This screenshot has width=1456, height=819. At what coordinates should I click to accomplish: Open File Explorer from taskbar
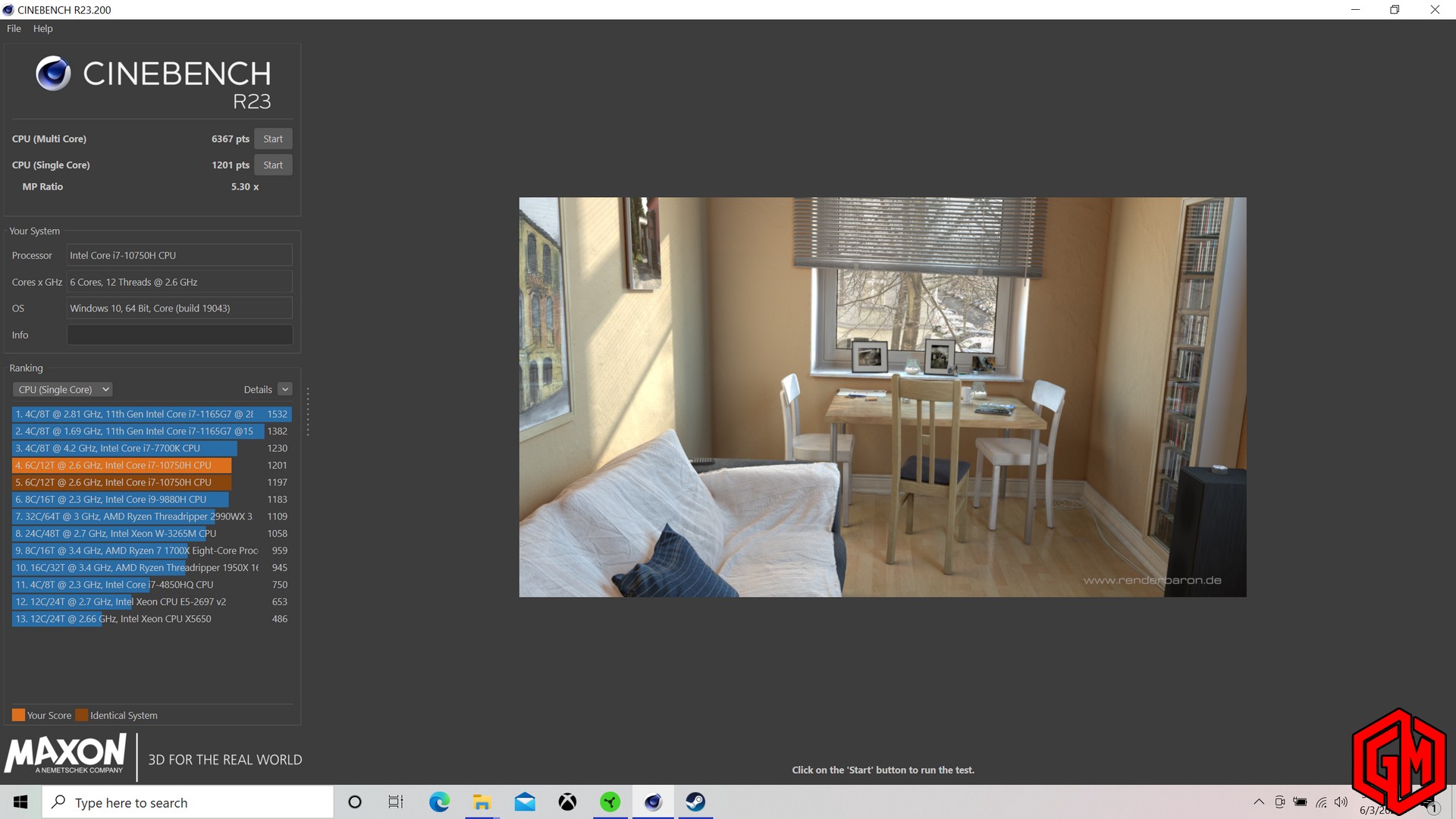[482, 802]
